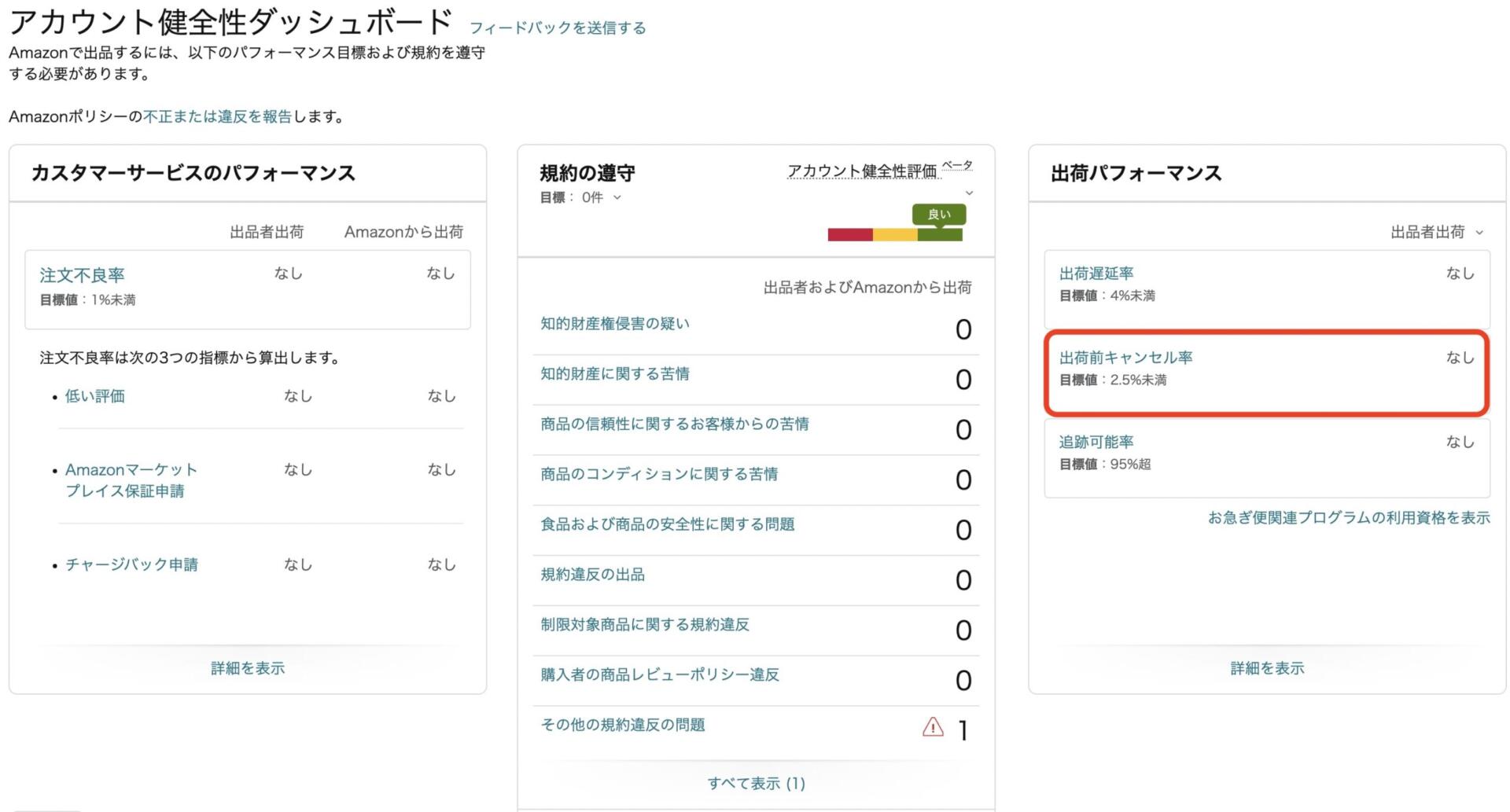
Task: Open 出荷遅延率 metric link
Action: click(1096, 274)
